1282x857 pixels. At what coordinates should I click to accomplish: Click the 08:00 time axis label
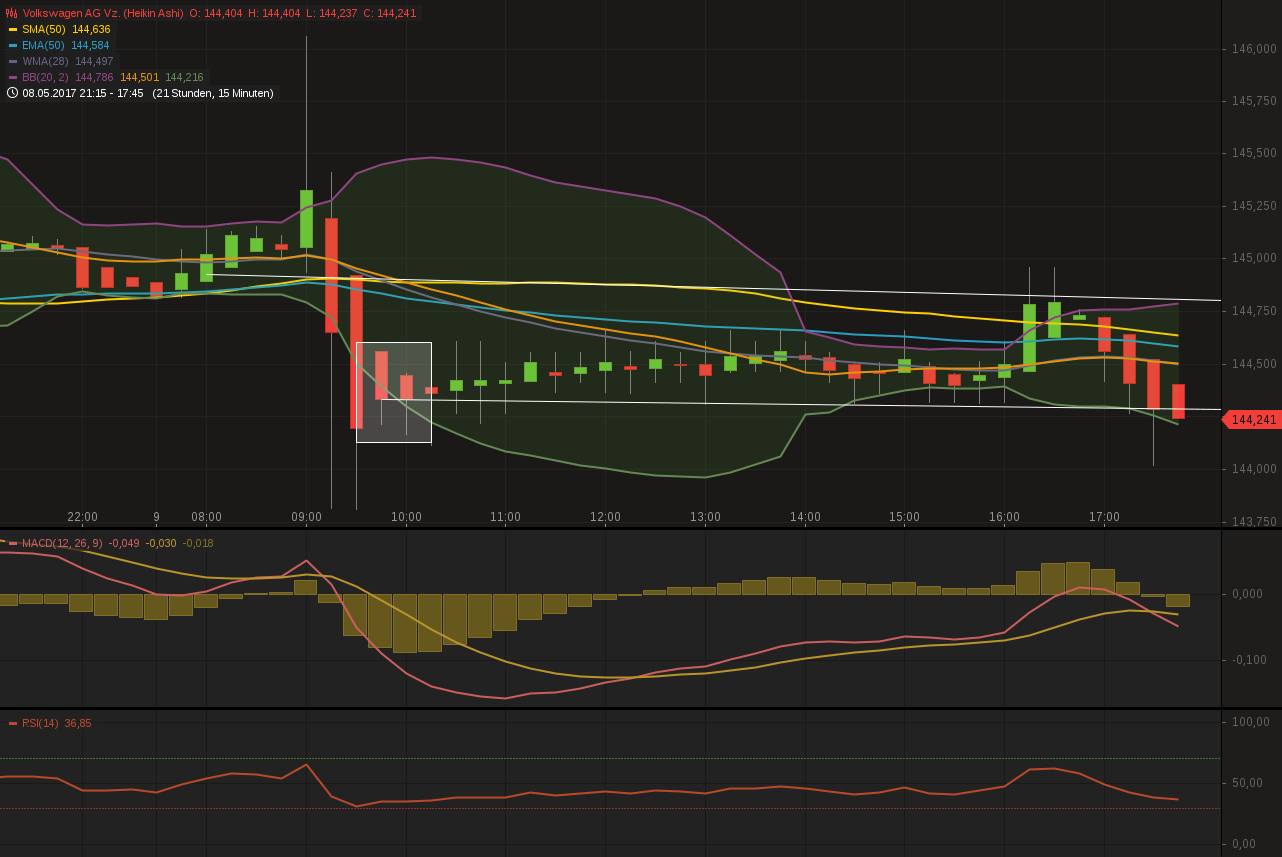pos(207,517)
